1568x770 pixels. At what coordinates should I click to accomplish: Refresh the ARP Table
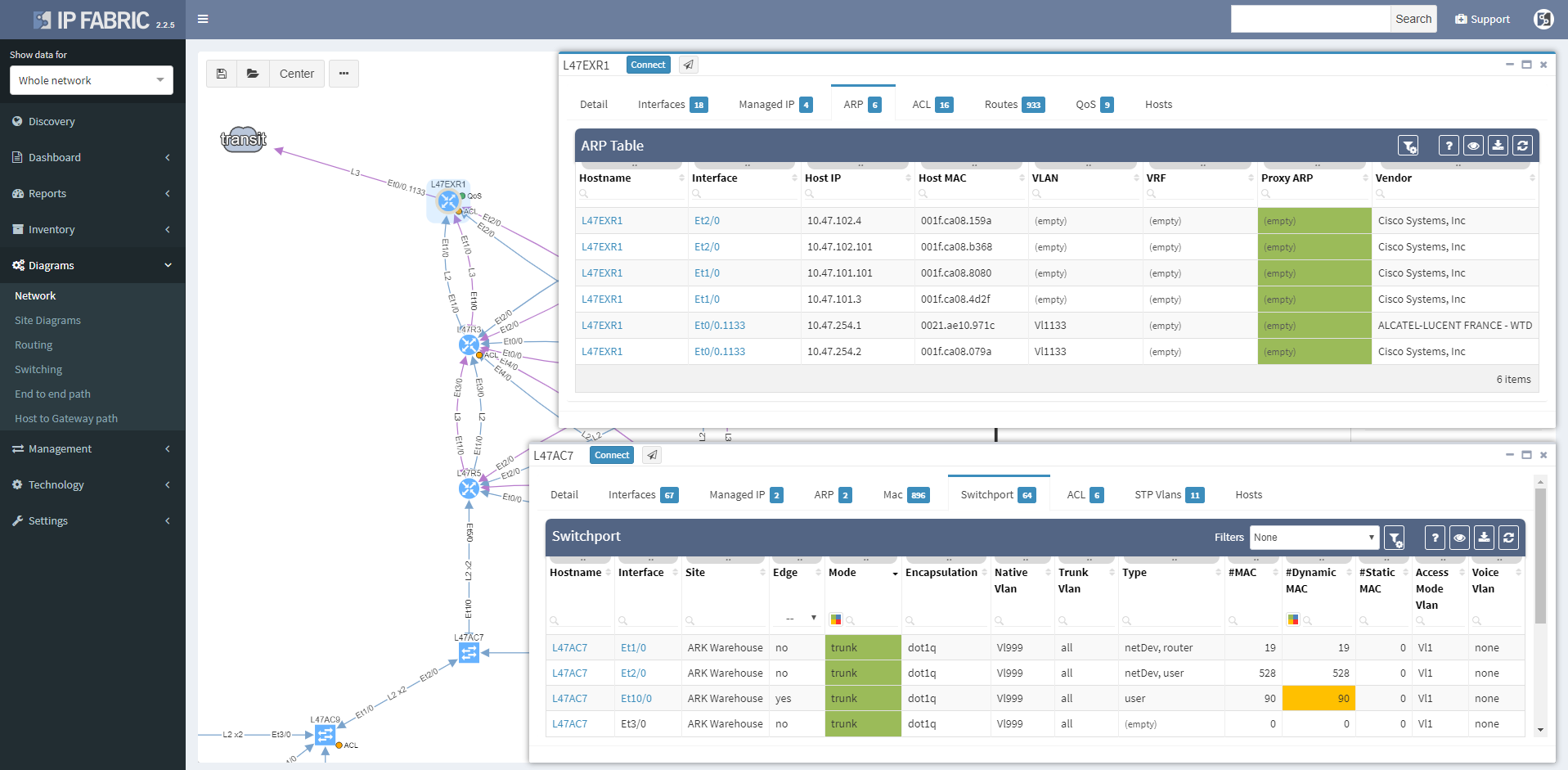(x=1522, y=146)
